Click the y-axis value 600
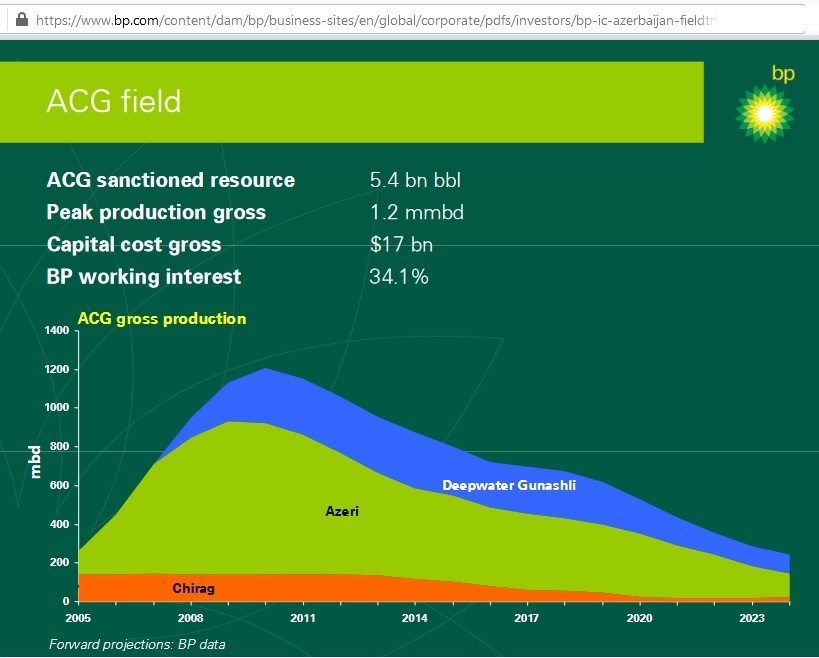This screenshot has height=658, width=819. point(60,485)
